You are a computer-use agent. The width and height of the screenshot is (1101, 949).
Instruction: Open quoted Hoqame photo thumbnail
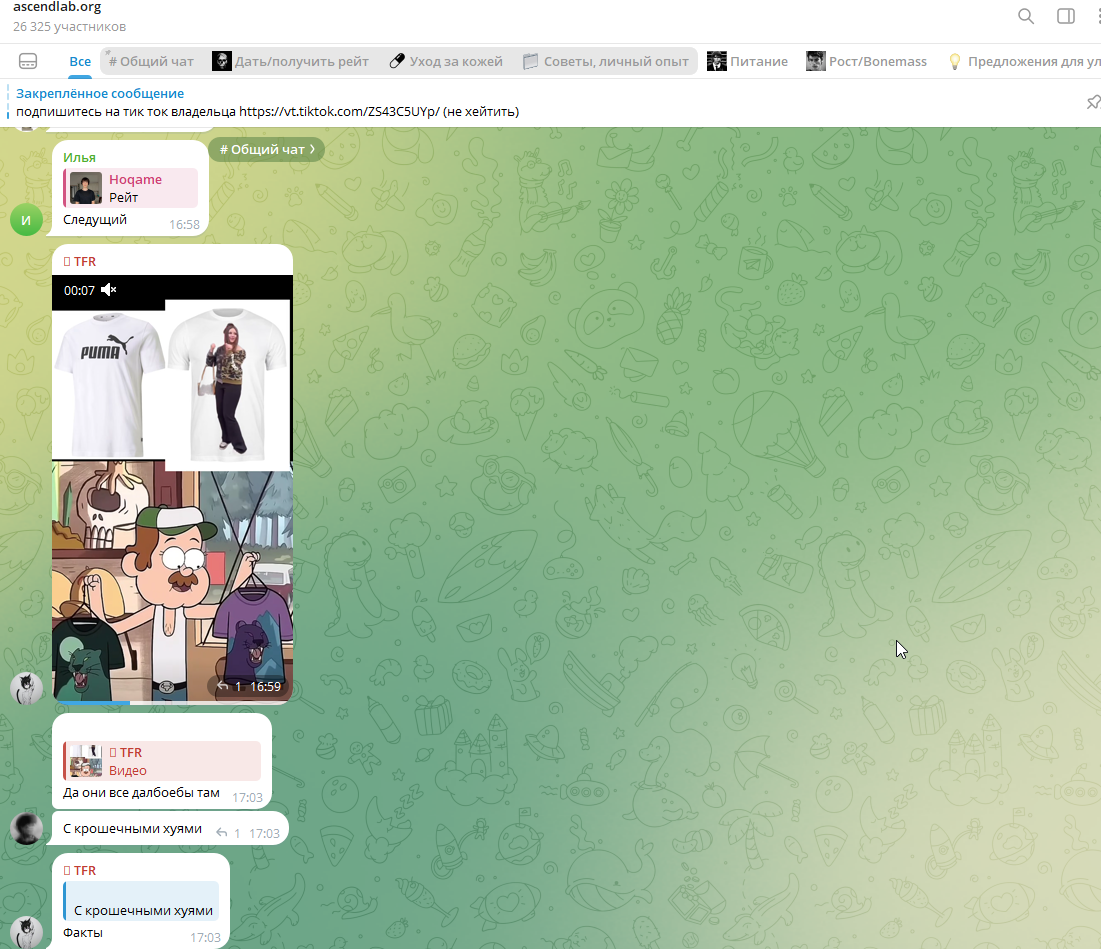click(86, 188)
